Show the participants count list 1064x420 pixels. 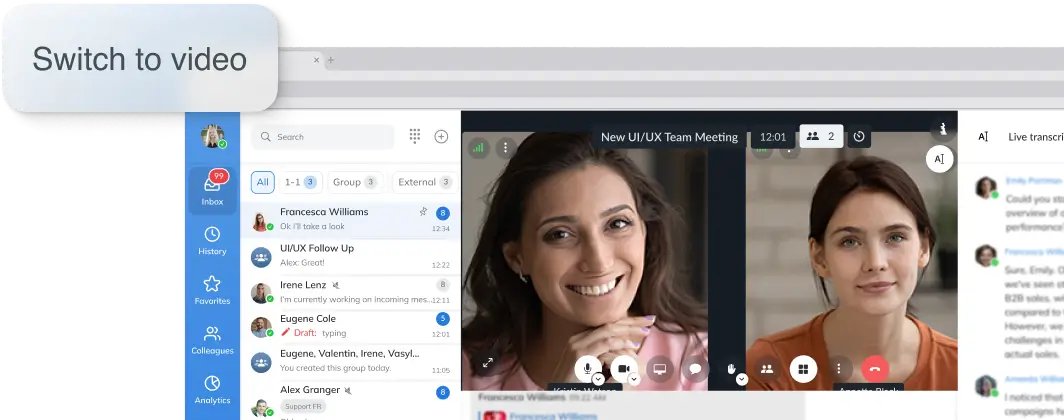click(821, 137)
